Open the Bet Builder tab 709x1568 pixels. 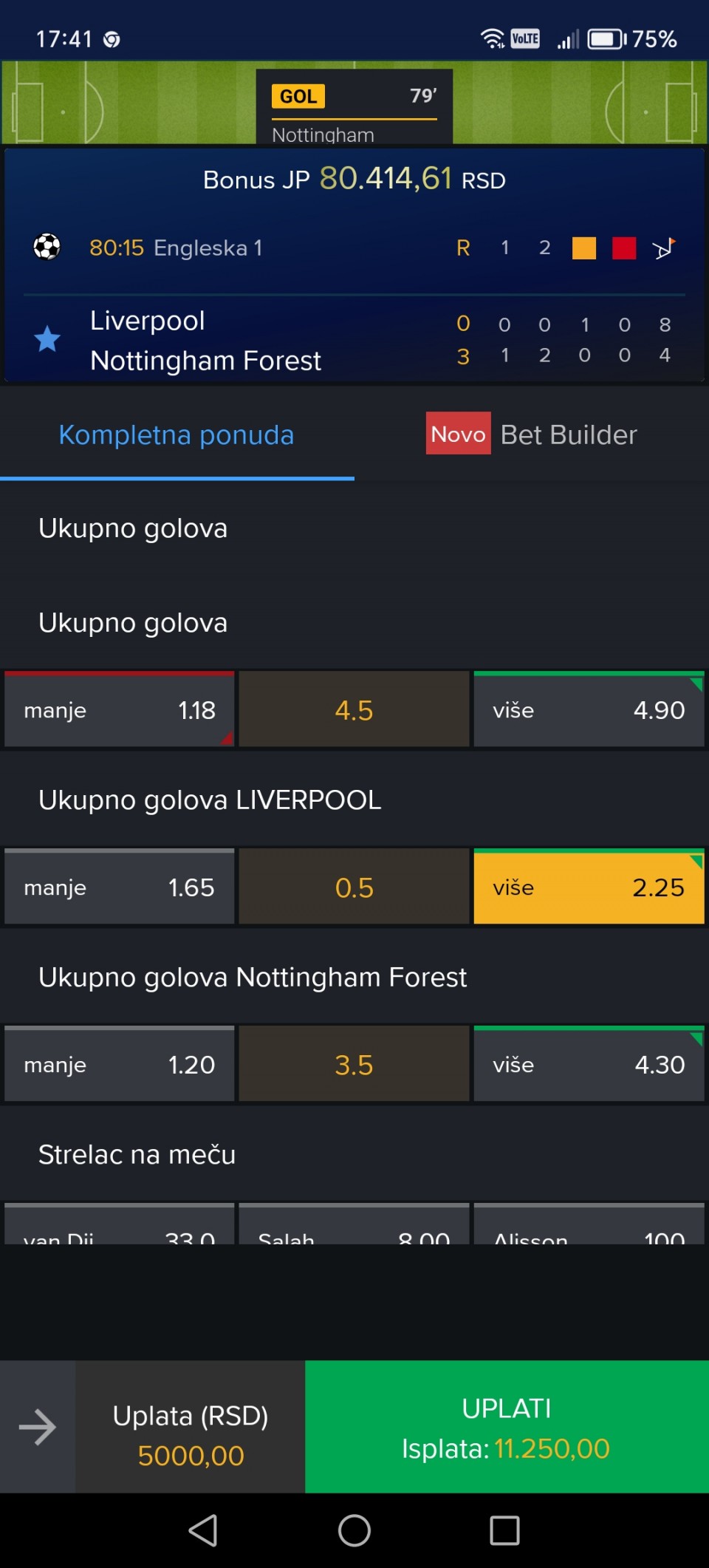tap(531, 435)
